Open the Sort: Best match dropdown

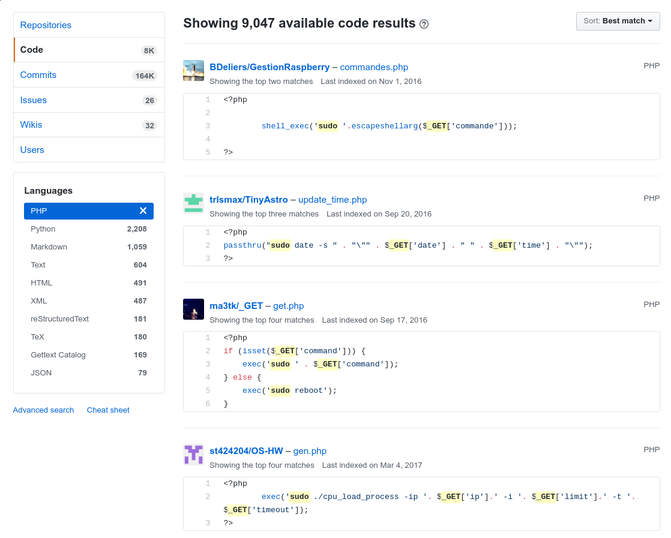coord(618,21)
